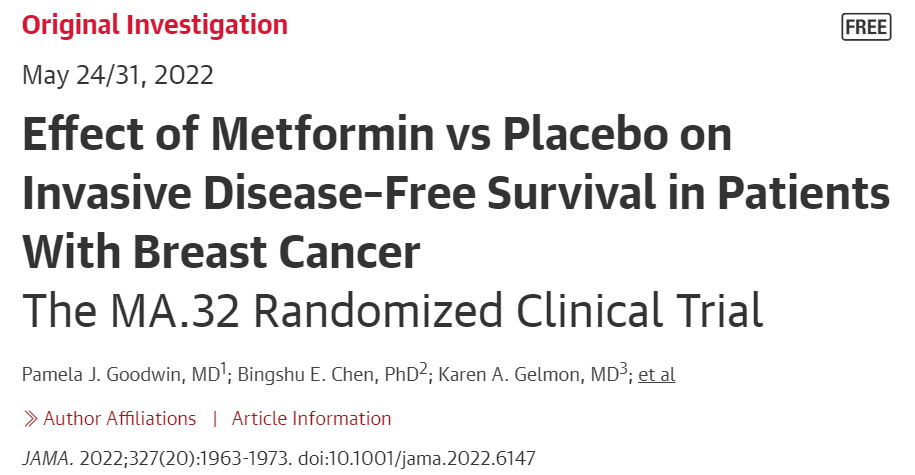Select author name Pamela J. Goodwin, MD
The width and height of the screenshot is (915, 475).
tap(121, 375)
